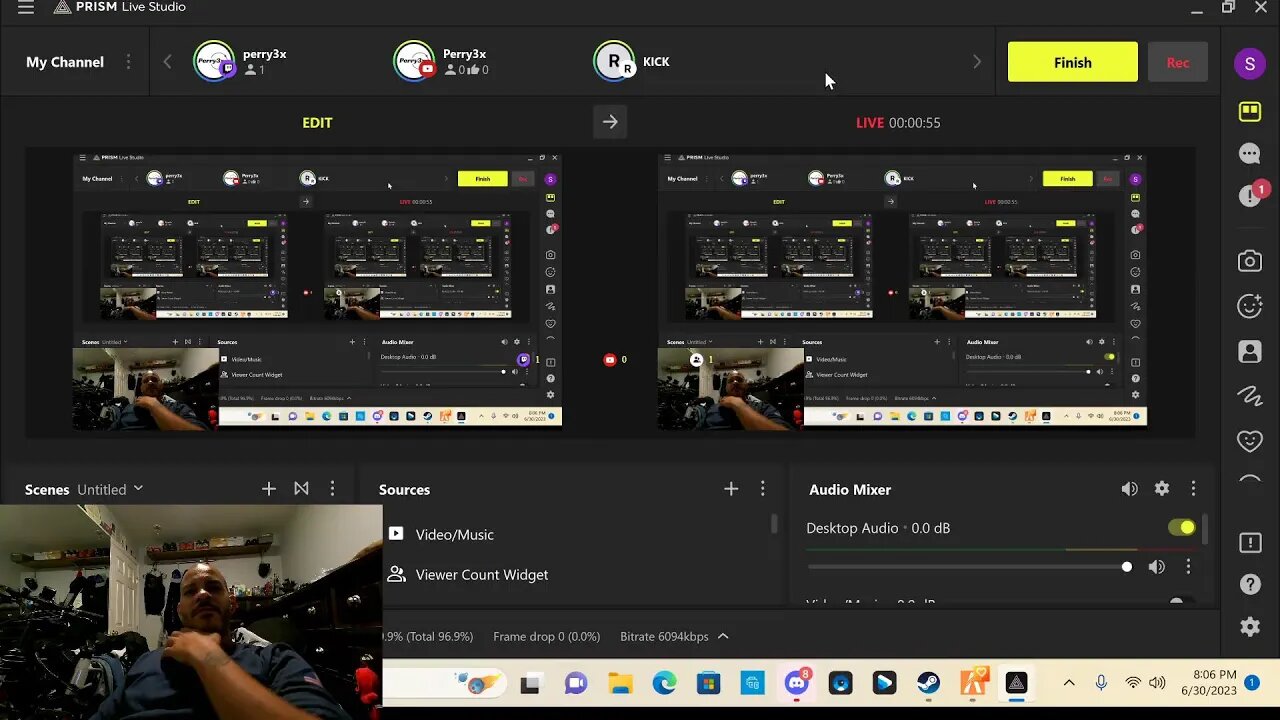The height and width of the screenshot is (720, 1280).
Task: Open the S profile avatar
Action: (x=1249, y=65)
